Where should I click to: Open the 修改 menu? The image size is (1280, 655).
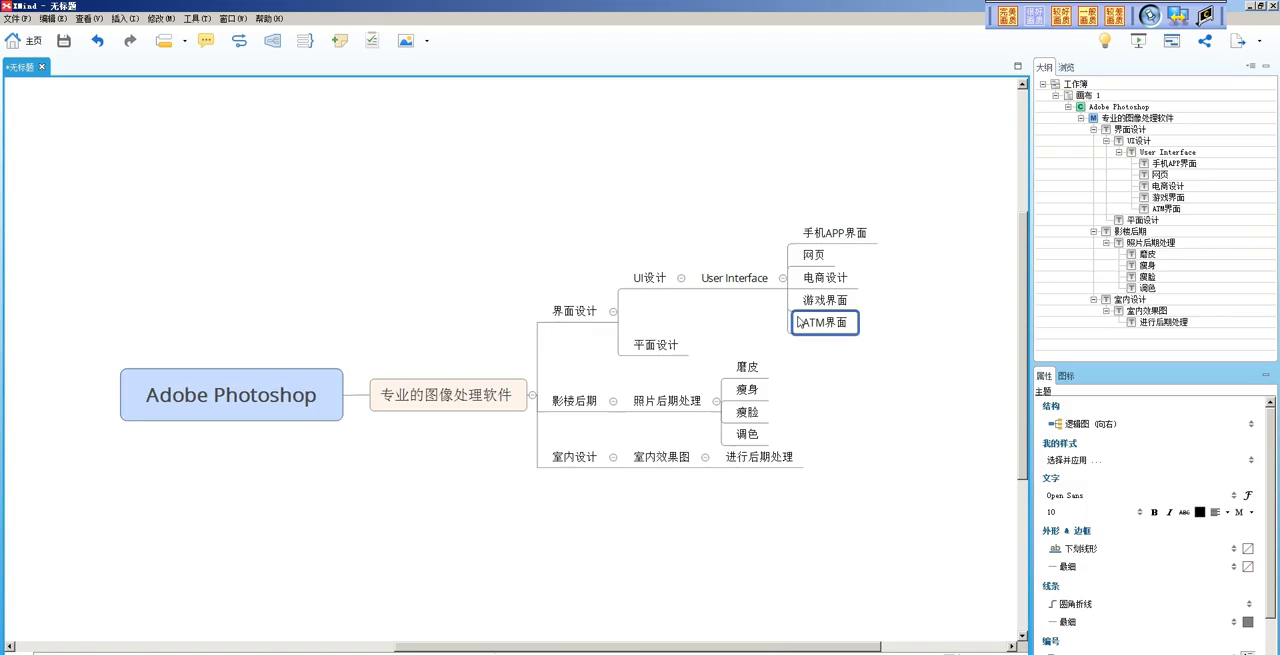(x=161, y=19)
